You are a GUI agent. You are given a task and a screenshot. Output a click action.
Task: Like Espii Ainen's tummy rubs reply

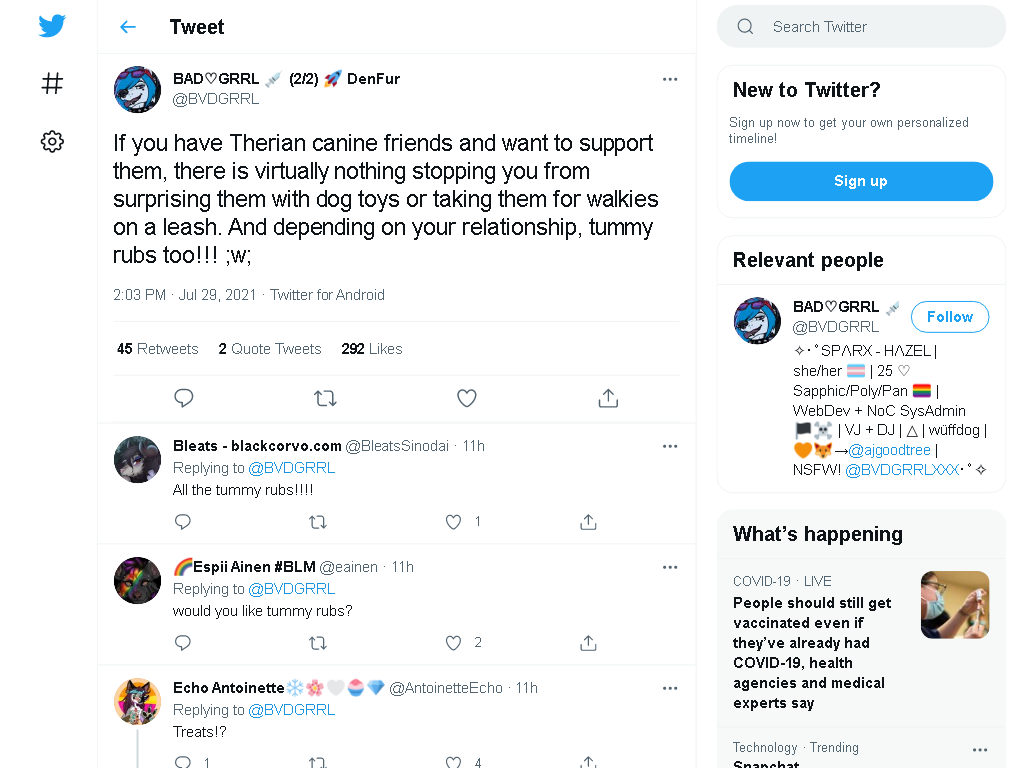pyautogui.click(x=453, y=643)
